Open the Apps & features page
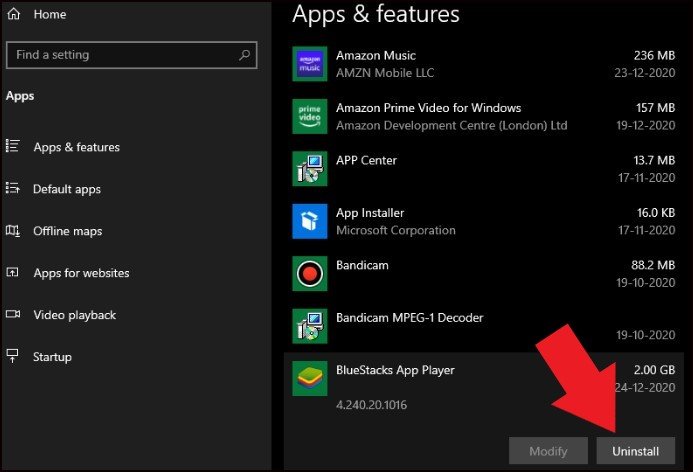 coord(76,147)
